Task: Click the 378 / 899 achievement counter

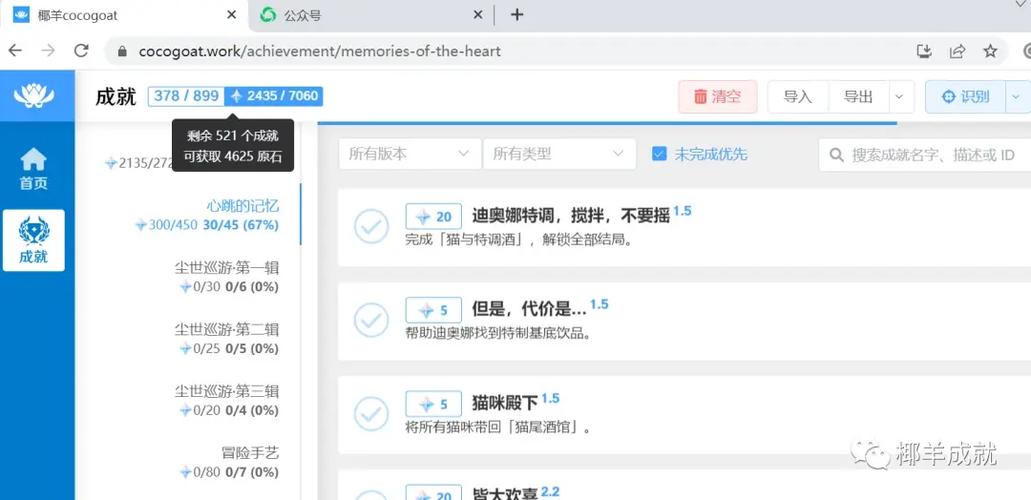Action: 186,96
